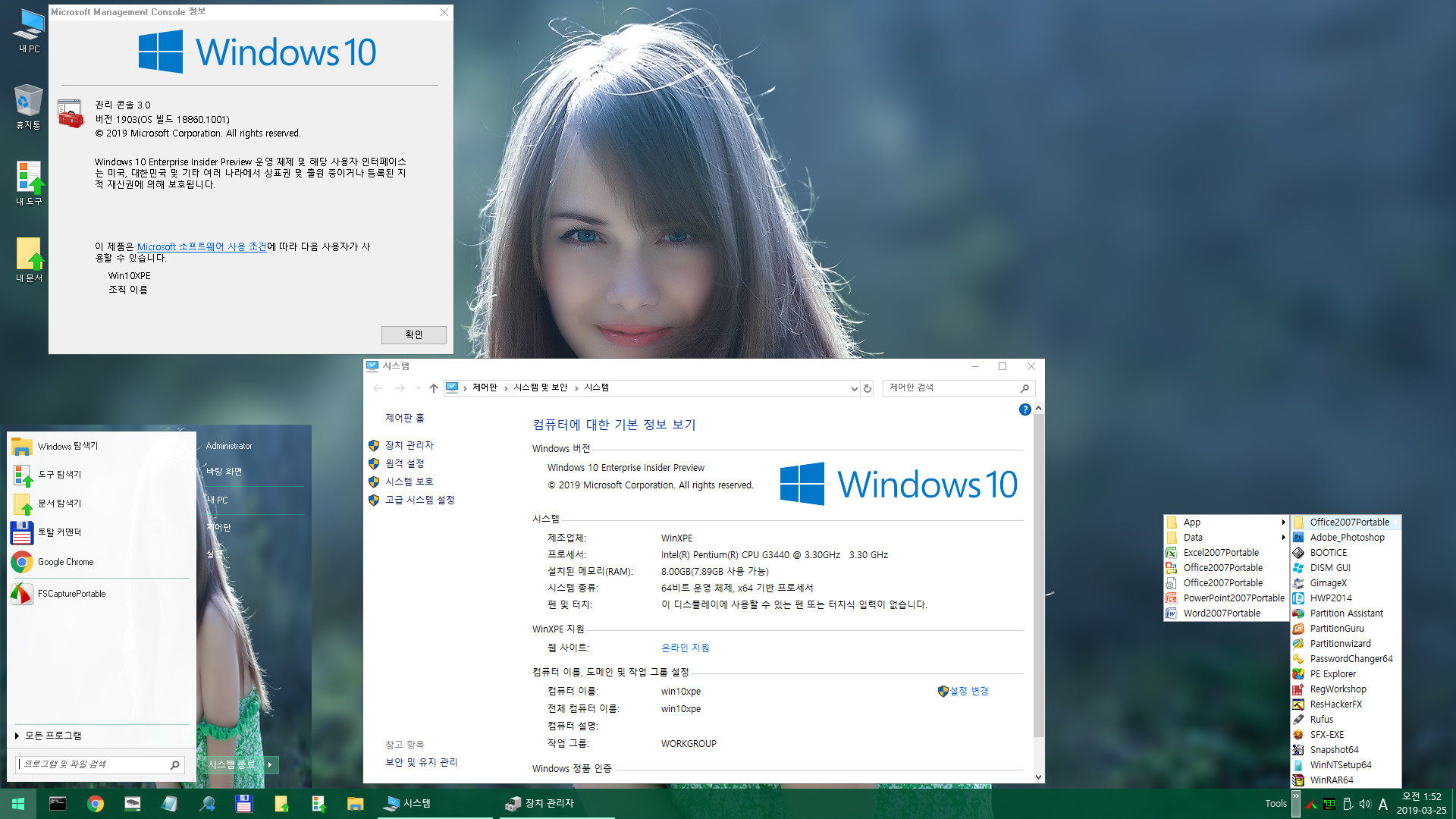The image size is (1456, 819).
Task: Click the USB safely remove tray icon
Action: click(1348, 804)
